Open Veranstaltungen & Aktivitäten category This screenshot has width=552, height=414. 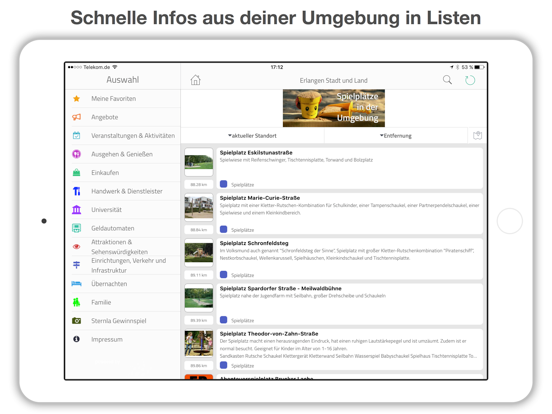[123, 136]
